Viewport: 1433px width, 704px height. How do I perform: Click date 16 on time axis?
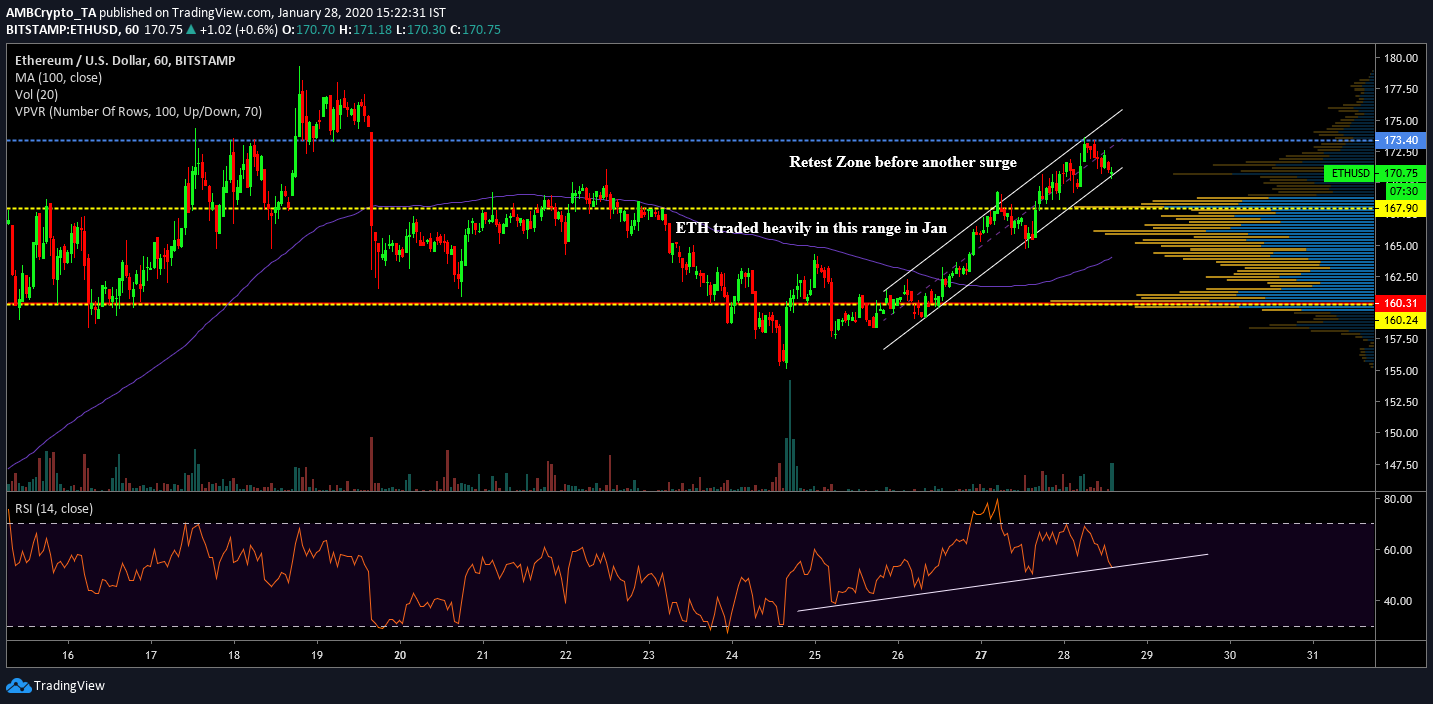coord(68,655)
